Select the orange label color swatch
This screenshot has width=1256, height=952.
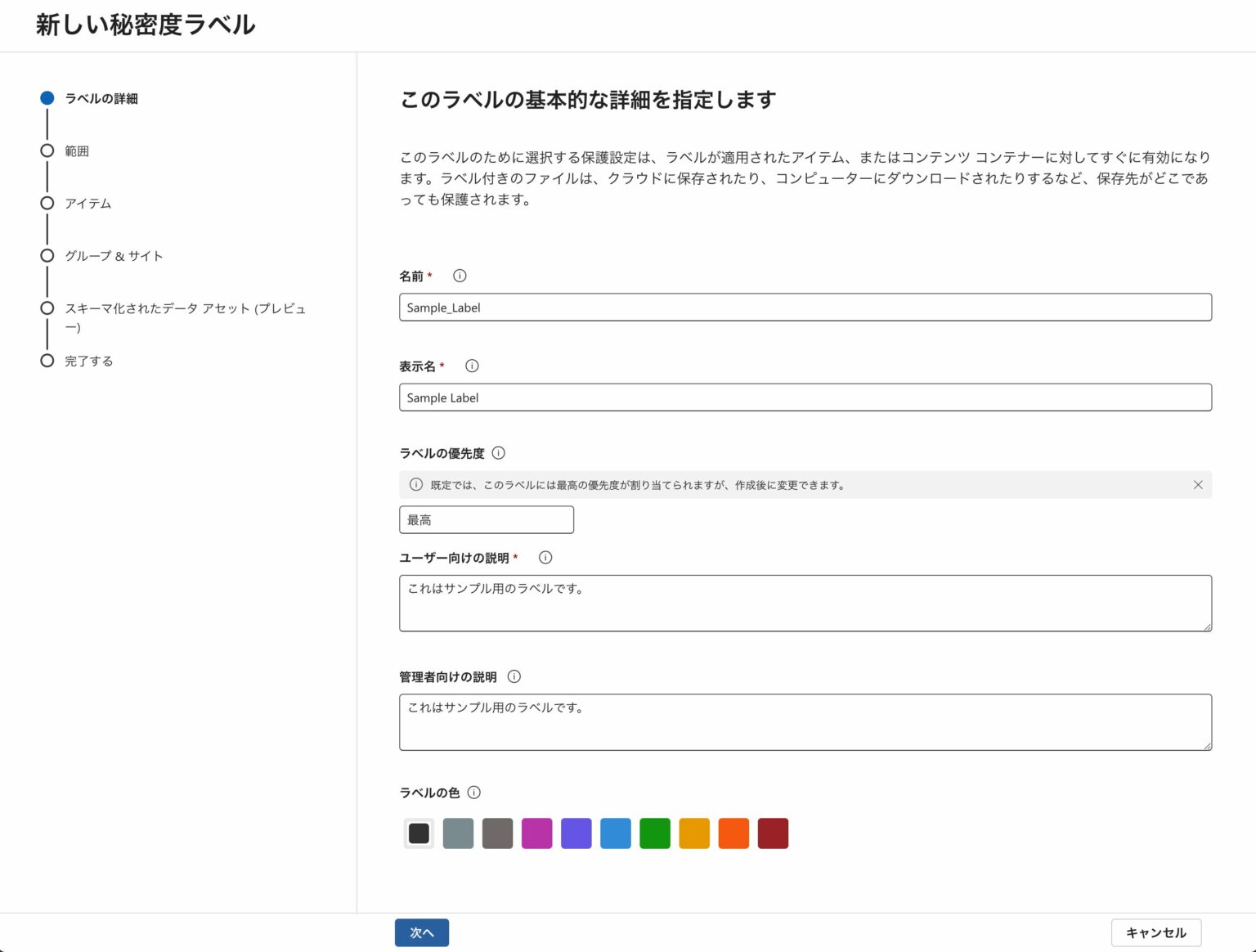tap(733, 833)
